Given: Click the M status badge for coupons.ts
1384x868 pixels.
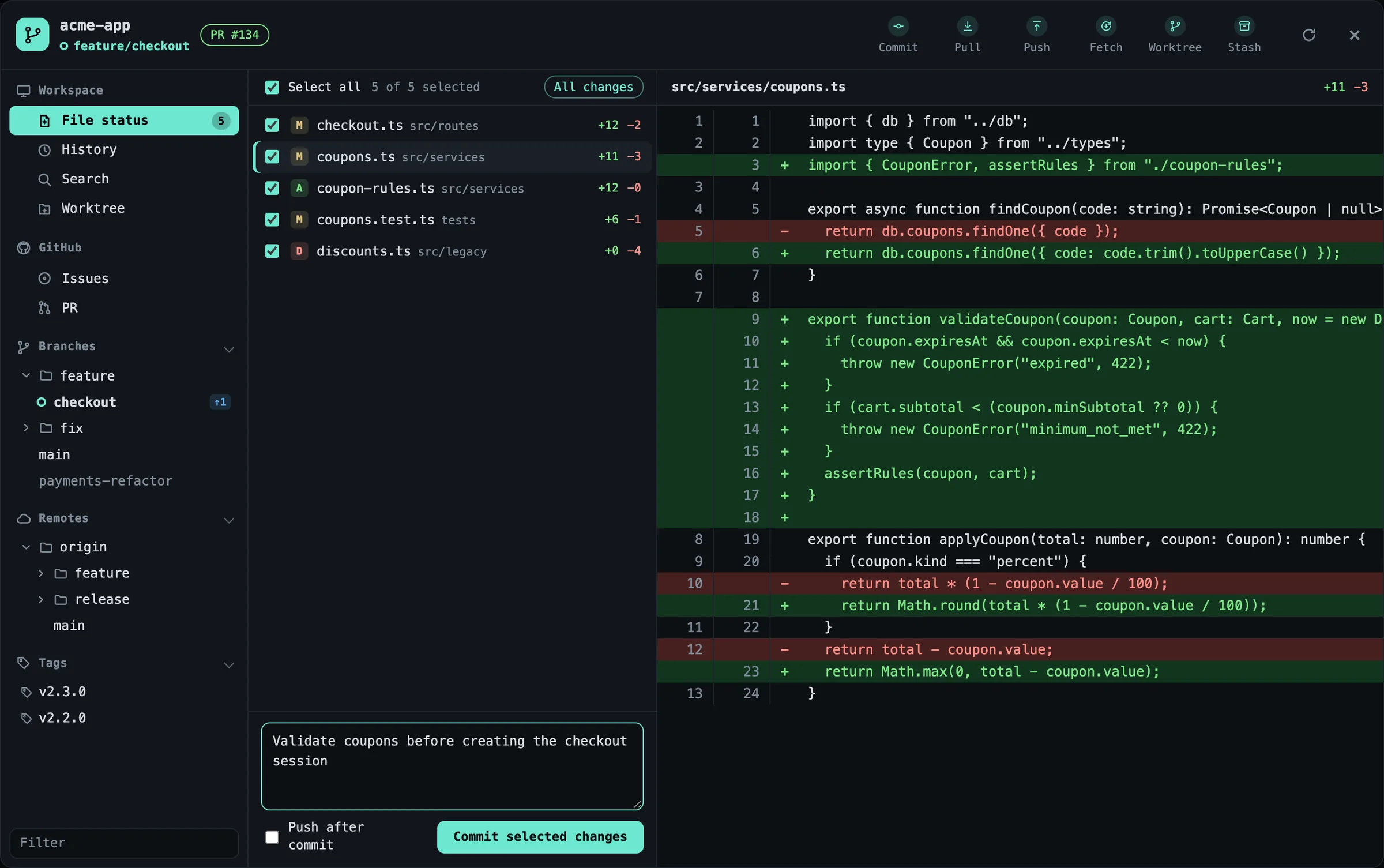Looking at the screenshot, I should pos(299,157).
